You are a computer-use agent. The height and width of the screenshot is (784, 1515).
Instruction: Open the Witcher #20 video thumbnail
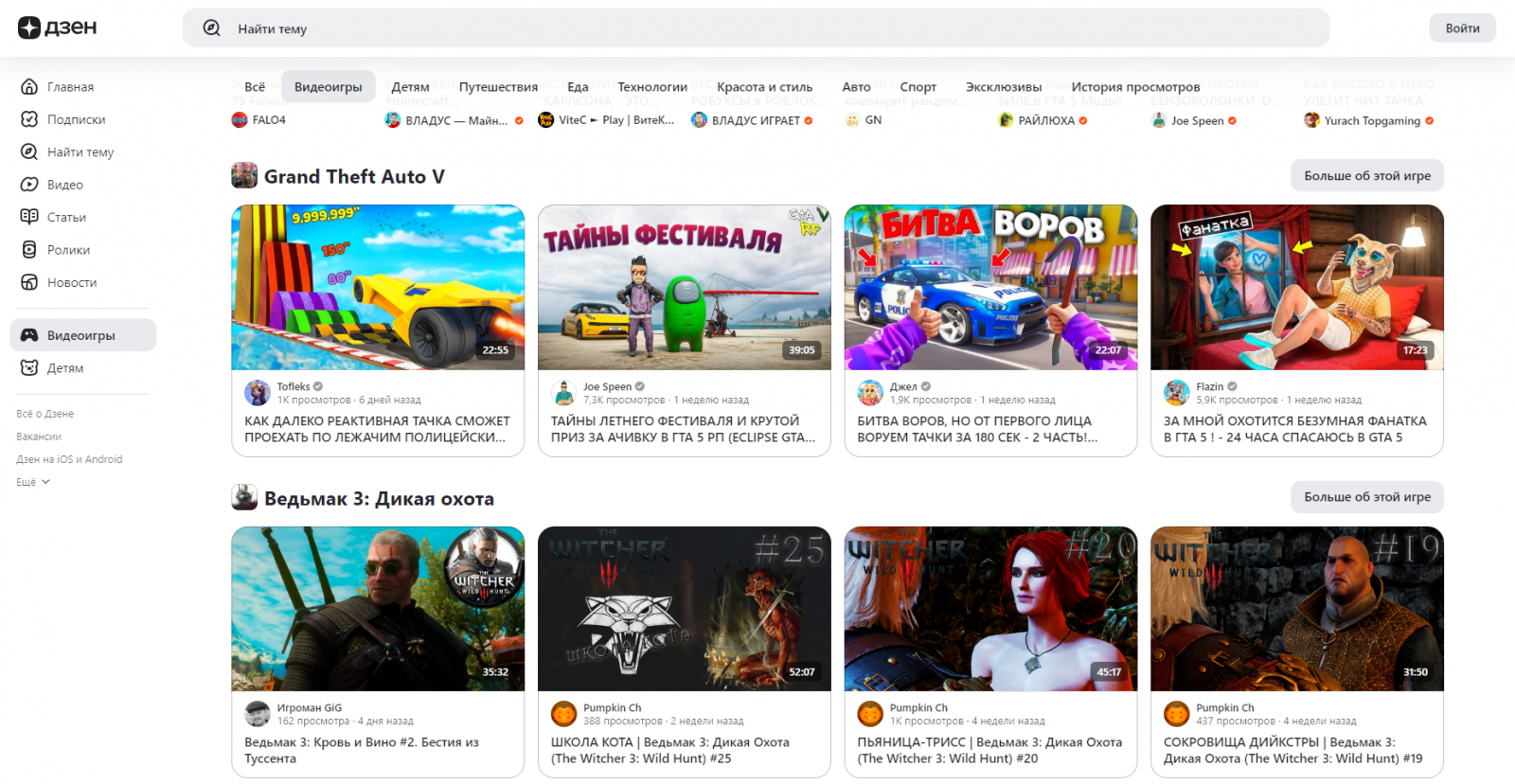990,609
